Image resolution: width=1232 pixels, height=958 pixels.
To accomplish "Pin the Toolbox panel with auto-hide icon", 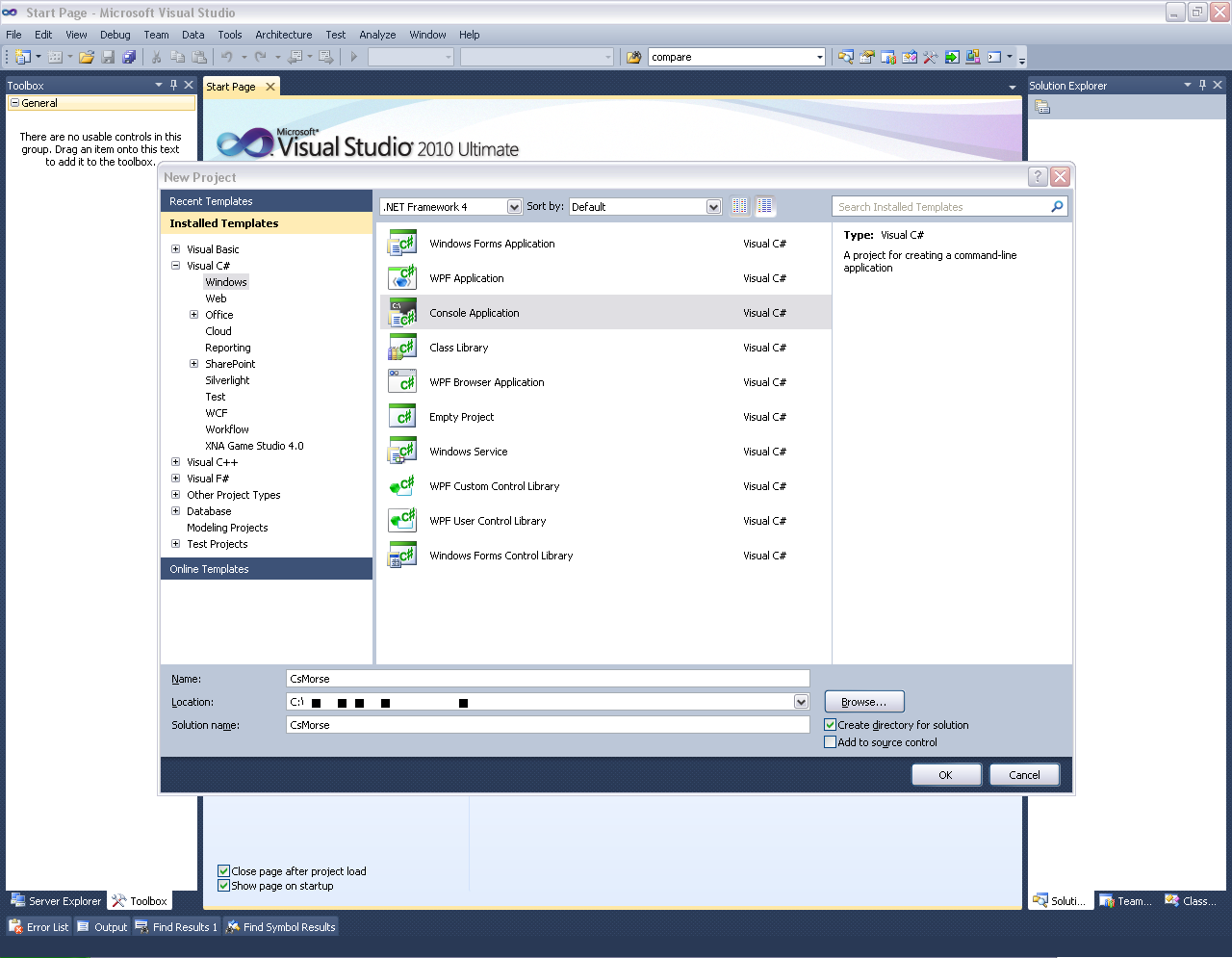I will 173,85.
